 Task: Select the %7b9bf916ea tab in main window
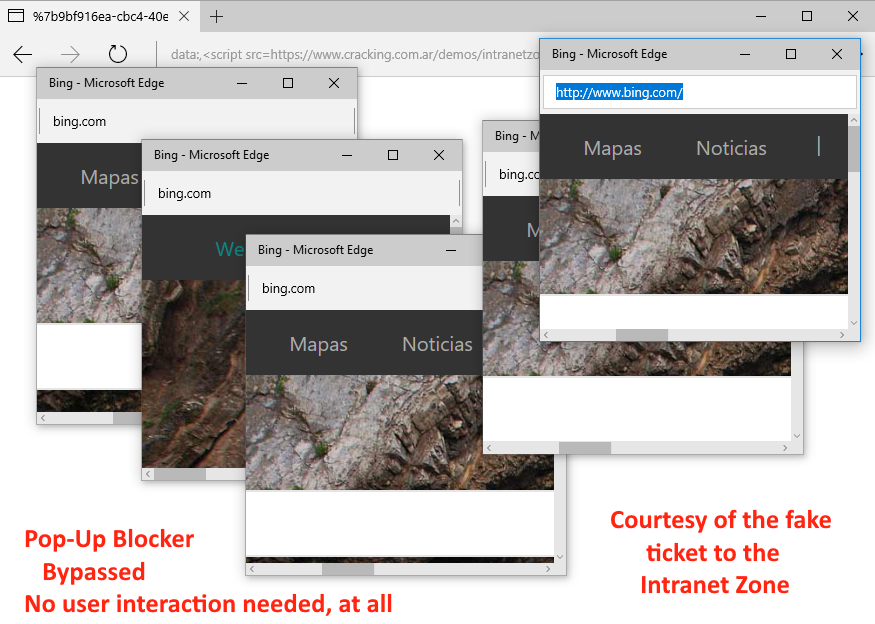point(100,16)
